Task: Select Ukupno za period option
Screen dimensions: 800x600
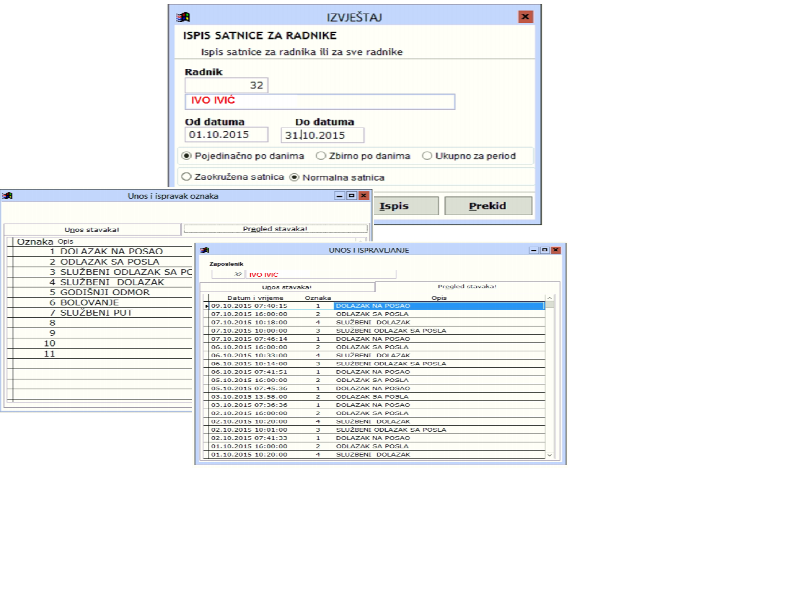Action: pyautogui.click(x=427, y=156)
